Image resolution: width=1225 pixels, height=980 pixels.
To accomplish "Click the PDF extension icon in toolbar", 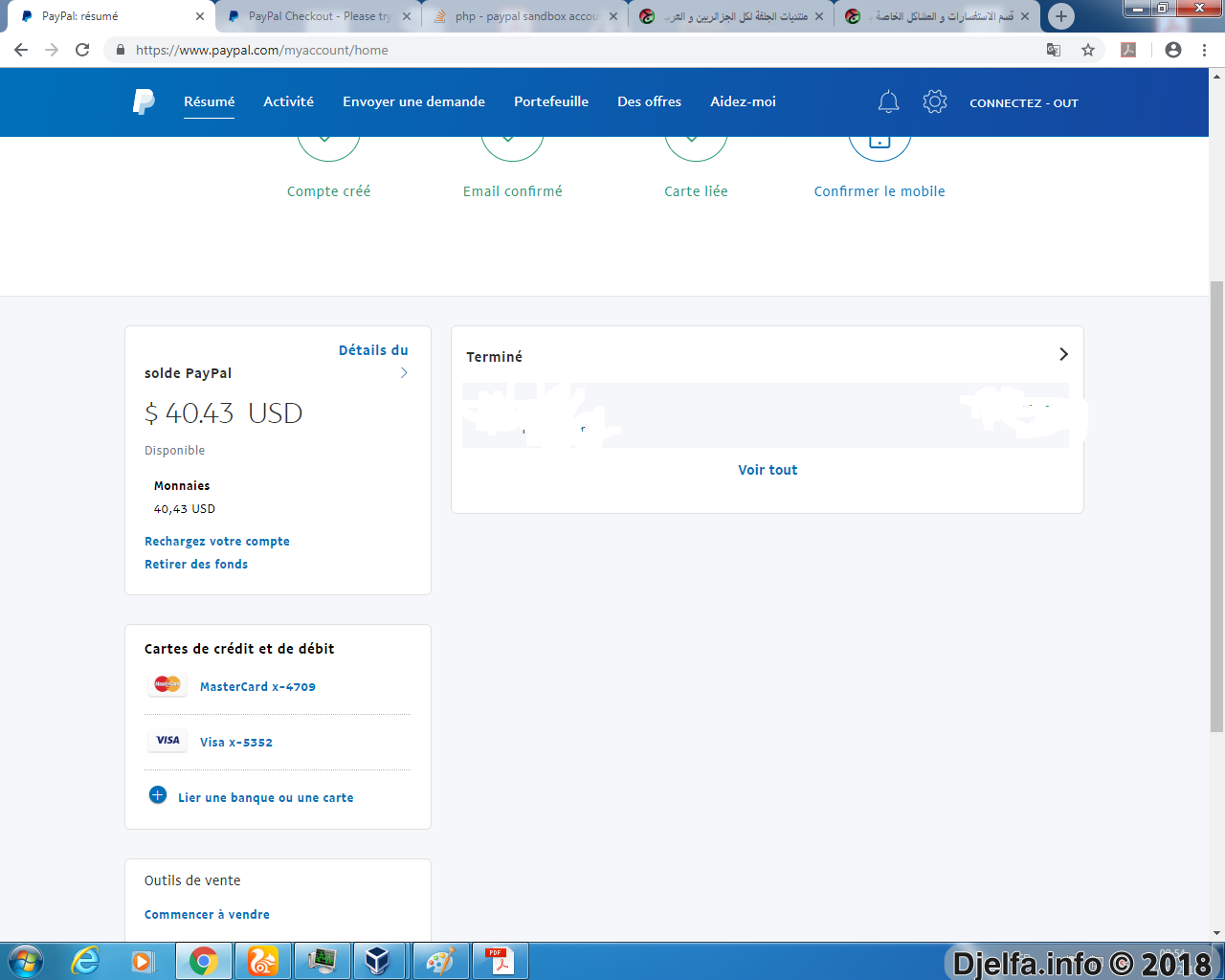I will coord(1128,50).
